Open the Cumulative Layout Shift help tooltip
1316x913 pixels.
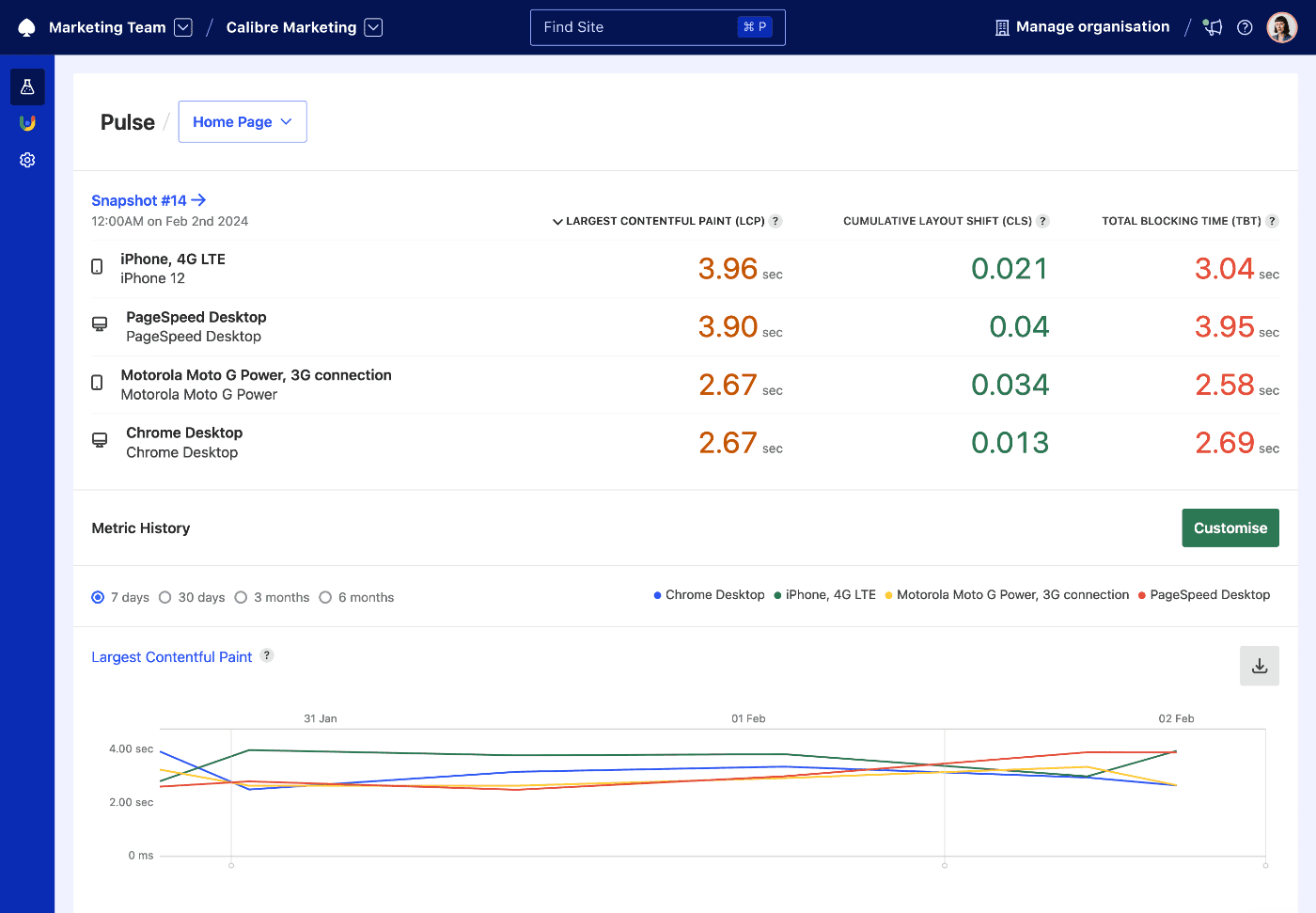[1042, 221]
